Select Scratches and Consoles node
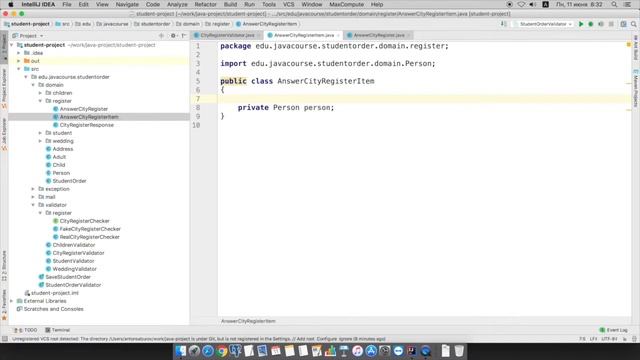Viewport: 640px width, 360px height. coord(50,309)
